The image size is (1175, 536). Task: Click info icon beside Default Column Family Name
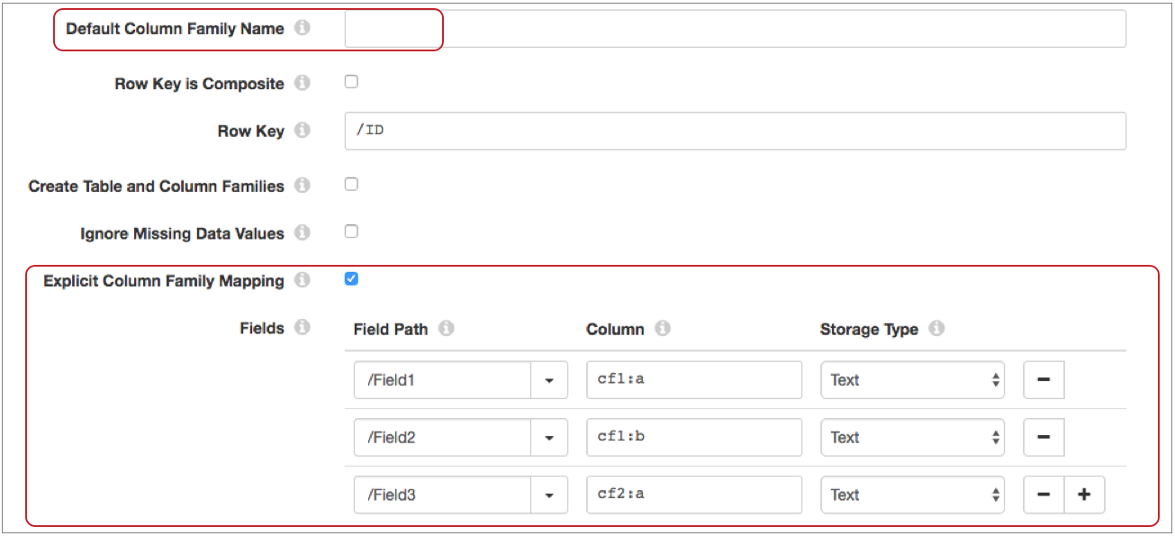click(302, 28)
